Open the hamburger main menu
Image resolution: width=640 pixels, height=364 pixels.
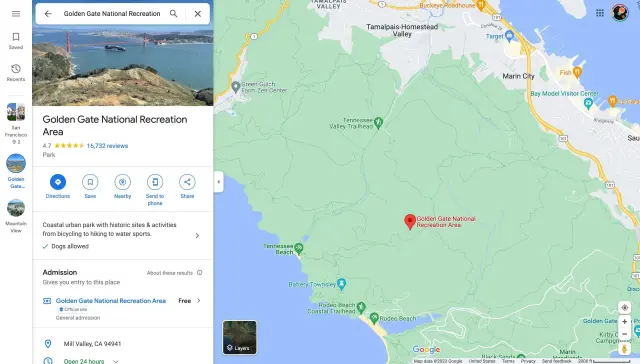pos(16,14)
